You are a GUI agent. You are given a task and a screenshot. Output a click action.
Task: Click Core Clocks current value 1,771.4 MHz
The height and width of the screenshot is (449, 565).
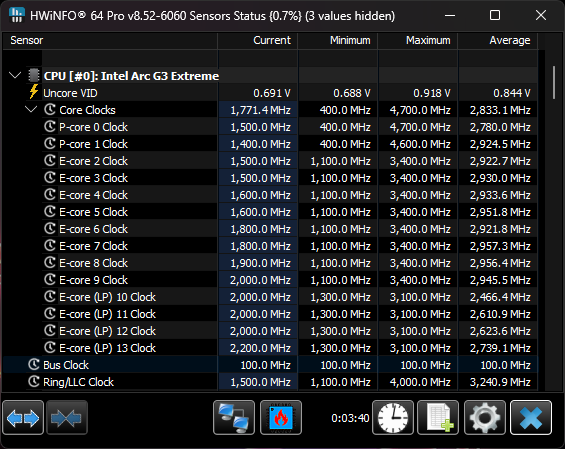click(x=261, y=110)
